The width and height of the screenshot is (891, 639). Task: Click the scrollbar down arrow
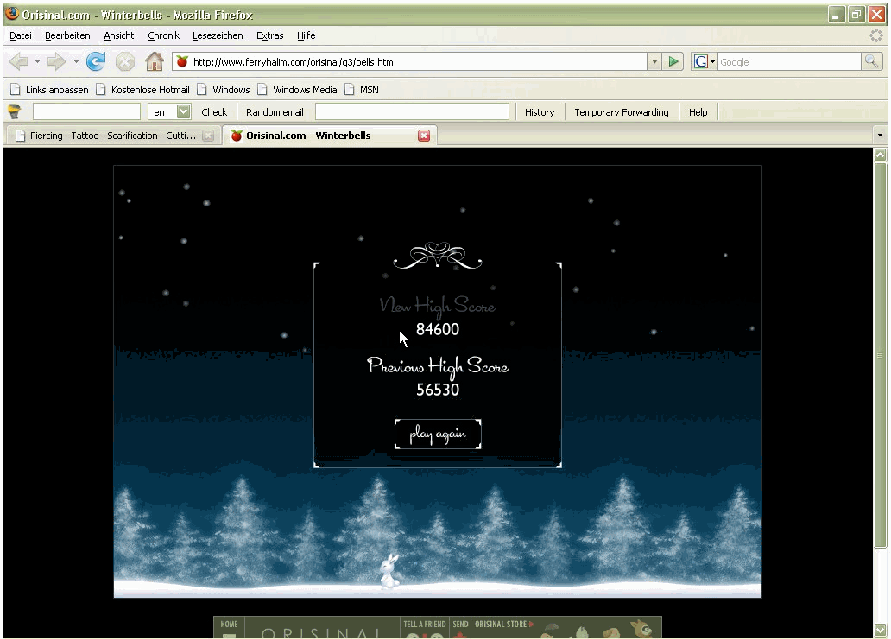point(880,631)
